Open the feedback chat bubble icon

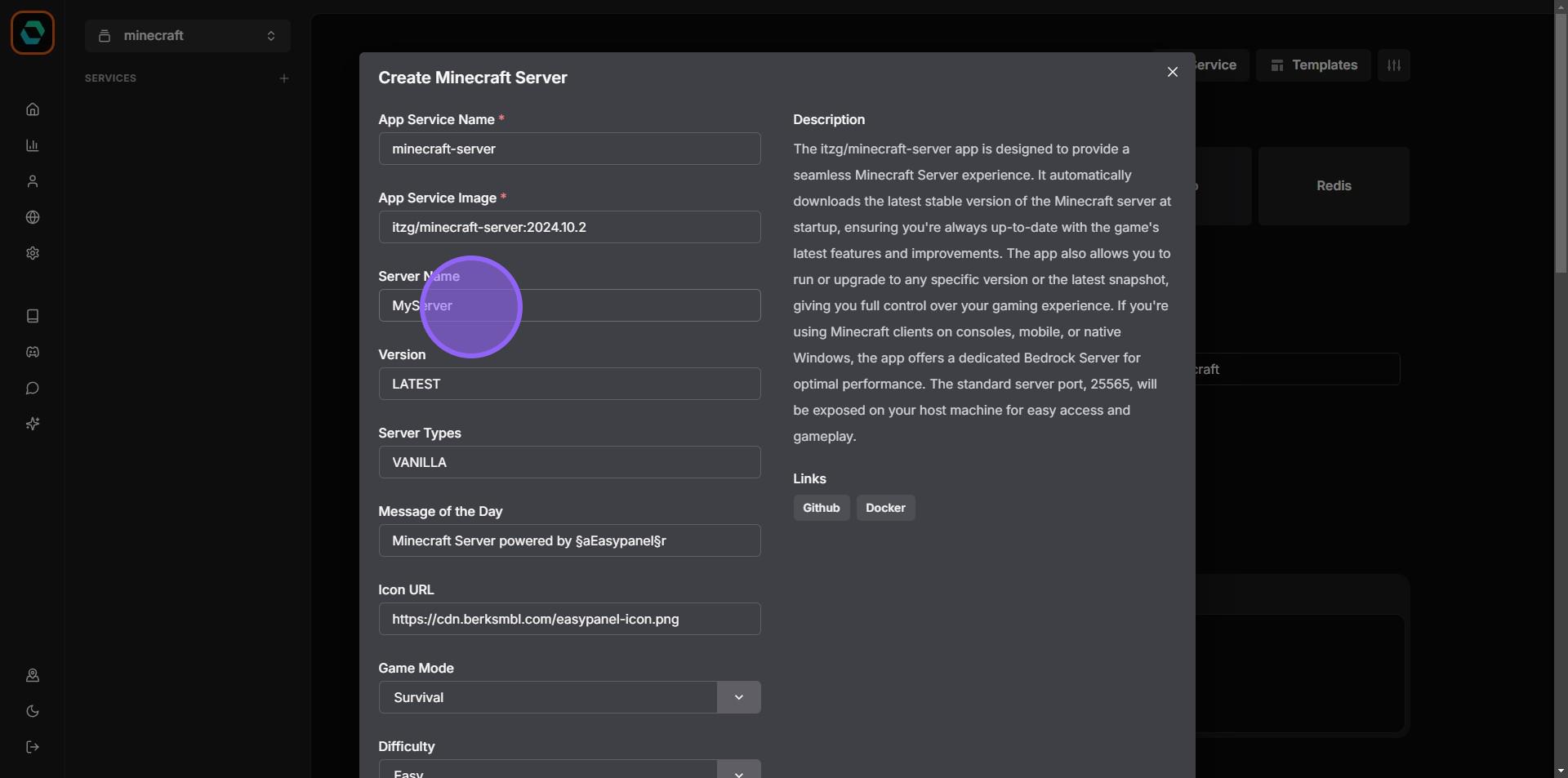(x=33, y=388)
